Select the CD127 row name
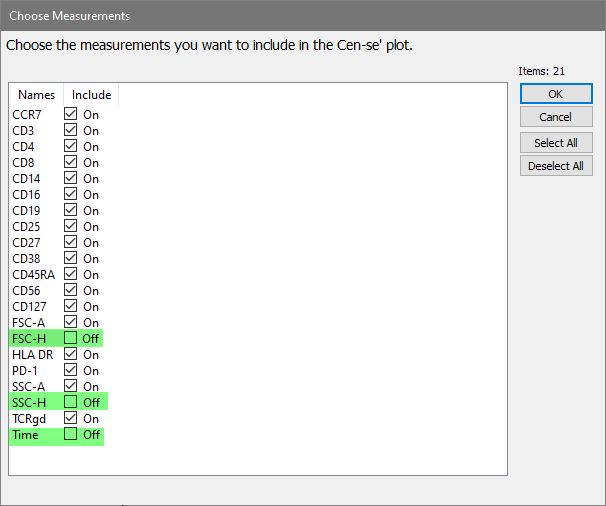Screen dimensions: 606x506 [28, 306]
